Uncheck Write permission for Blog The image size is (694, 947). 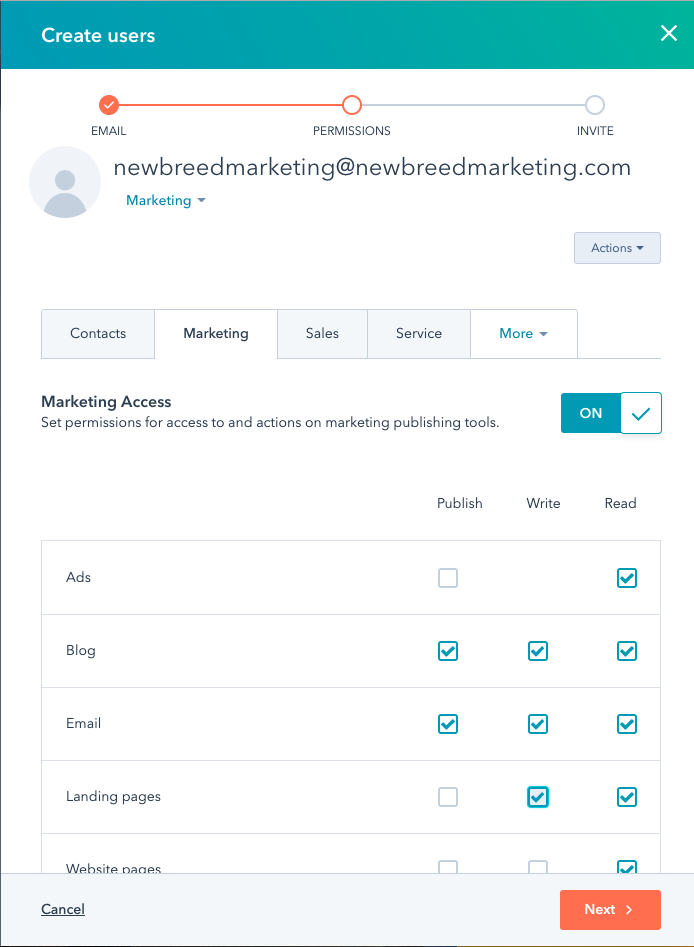point(538,651)
